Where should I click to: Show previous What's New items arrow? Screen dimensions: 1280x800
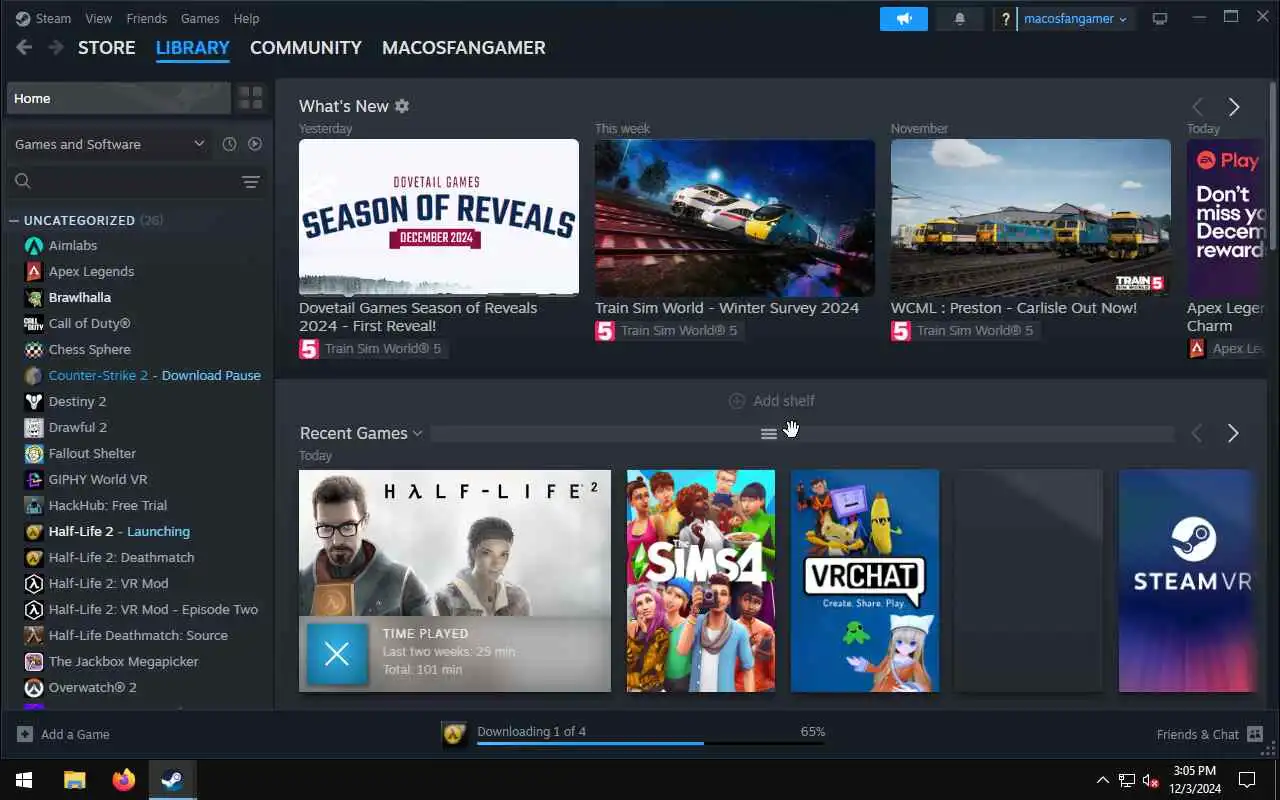point(1197,107)
